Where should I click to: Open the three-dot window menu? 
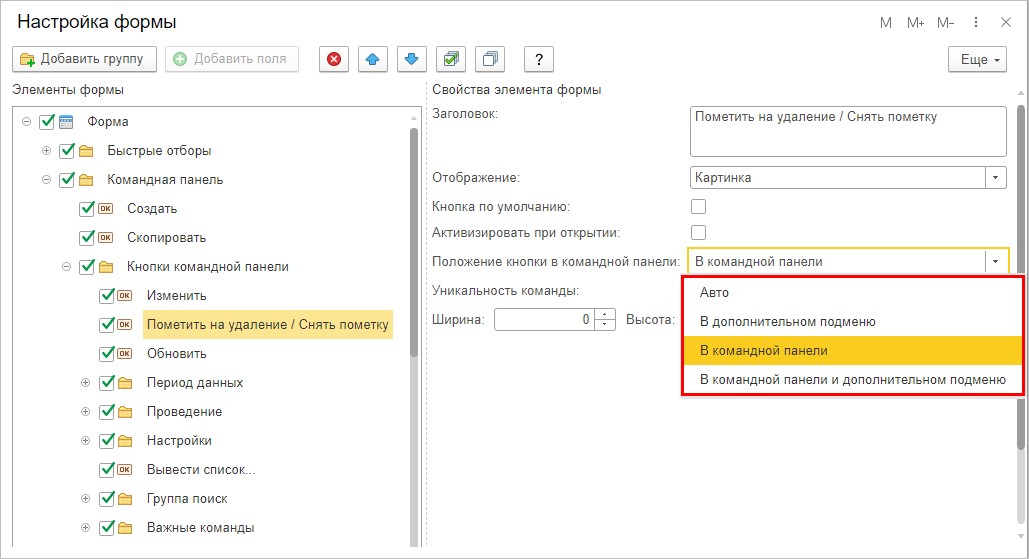976,23
